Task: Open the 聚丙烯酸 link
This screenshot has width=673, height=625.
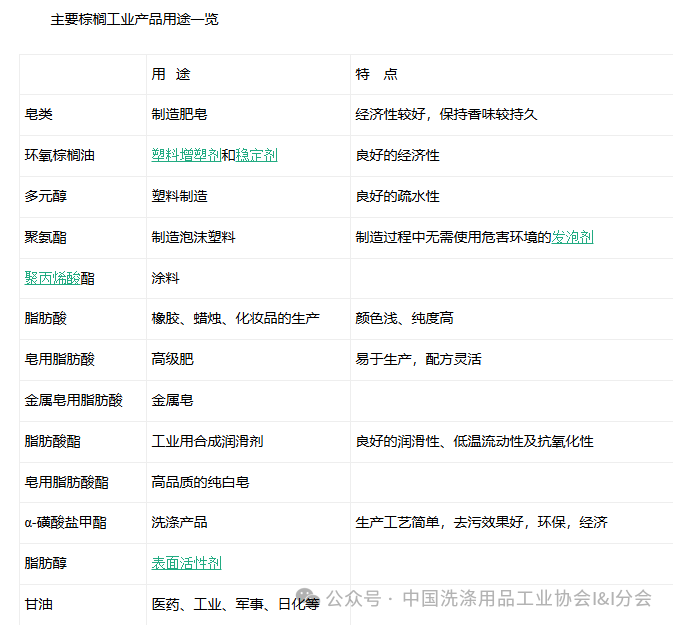Action: (x=53, y=278)
